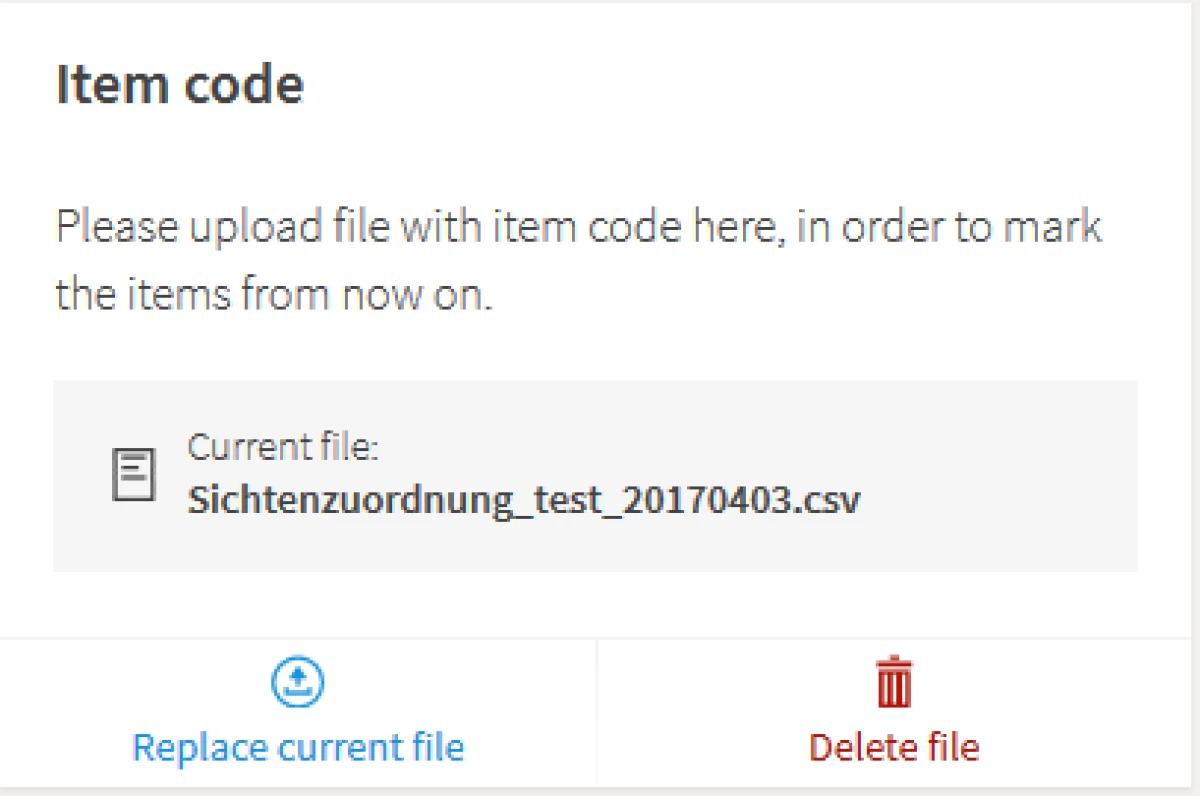
Task: Click the blue upload arrow icon
Action: (298, 682)
